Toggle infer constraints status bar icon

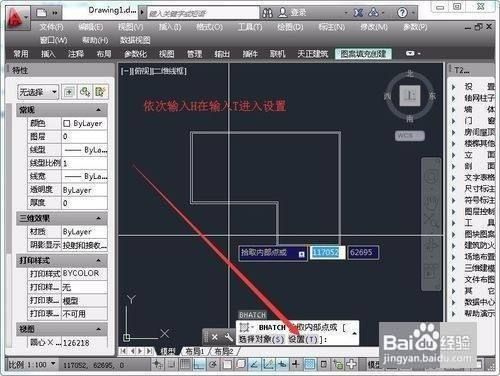157,364
